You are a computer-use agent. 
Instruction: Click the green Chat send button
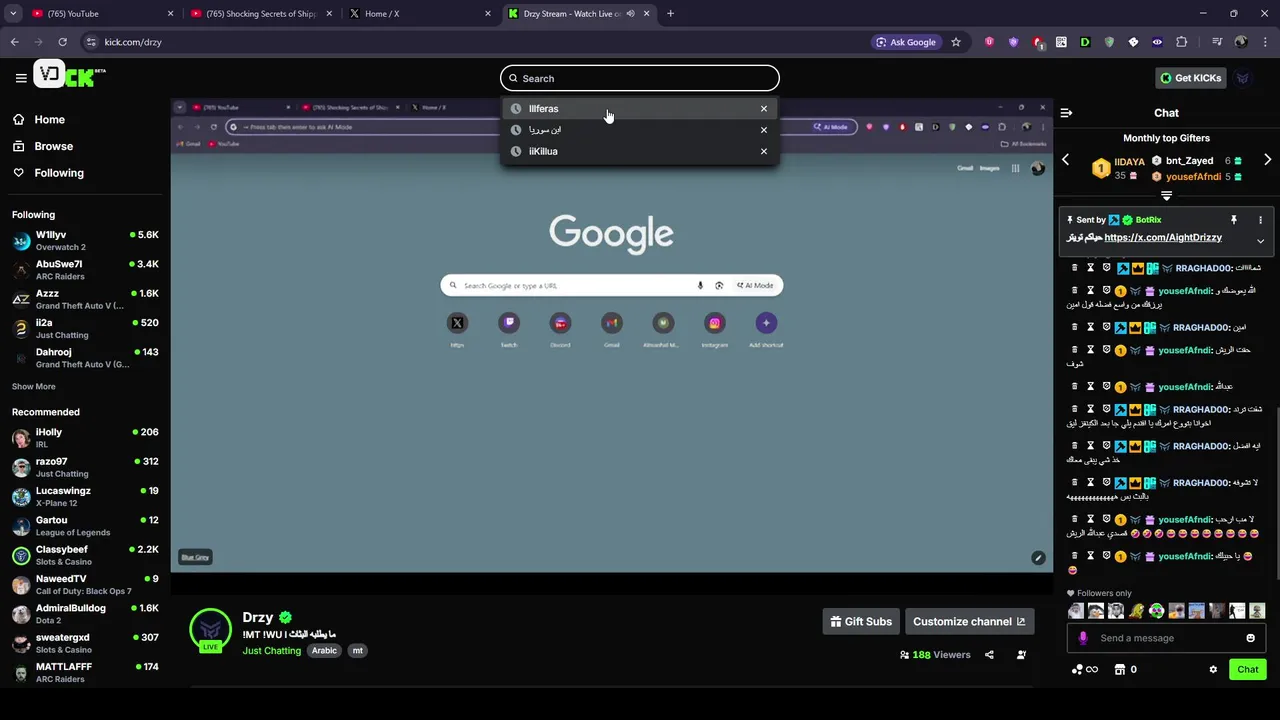(1248, 670)
